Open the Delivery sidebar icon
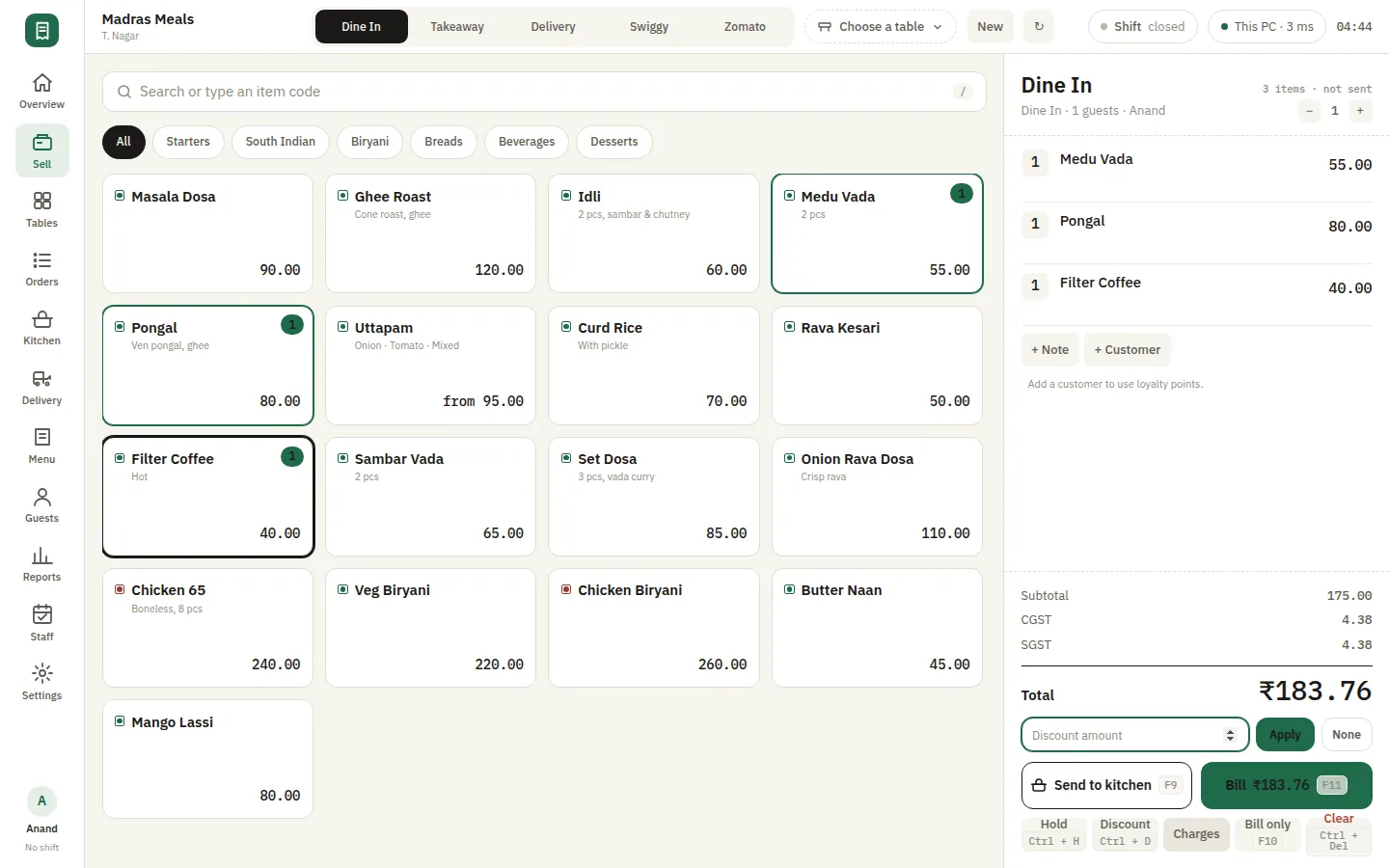 tap(41, 387)
